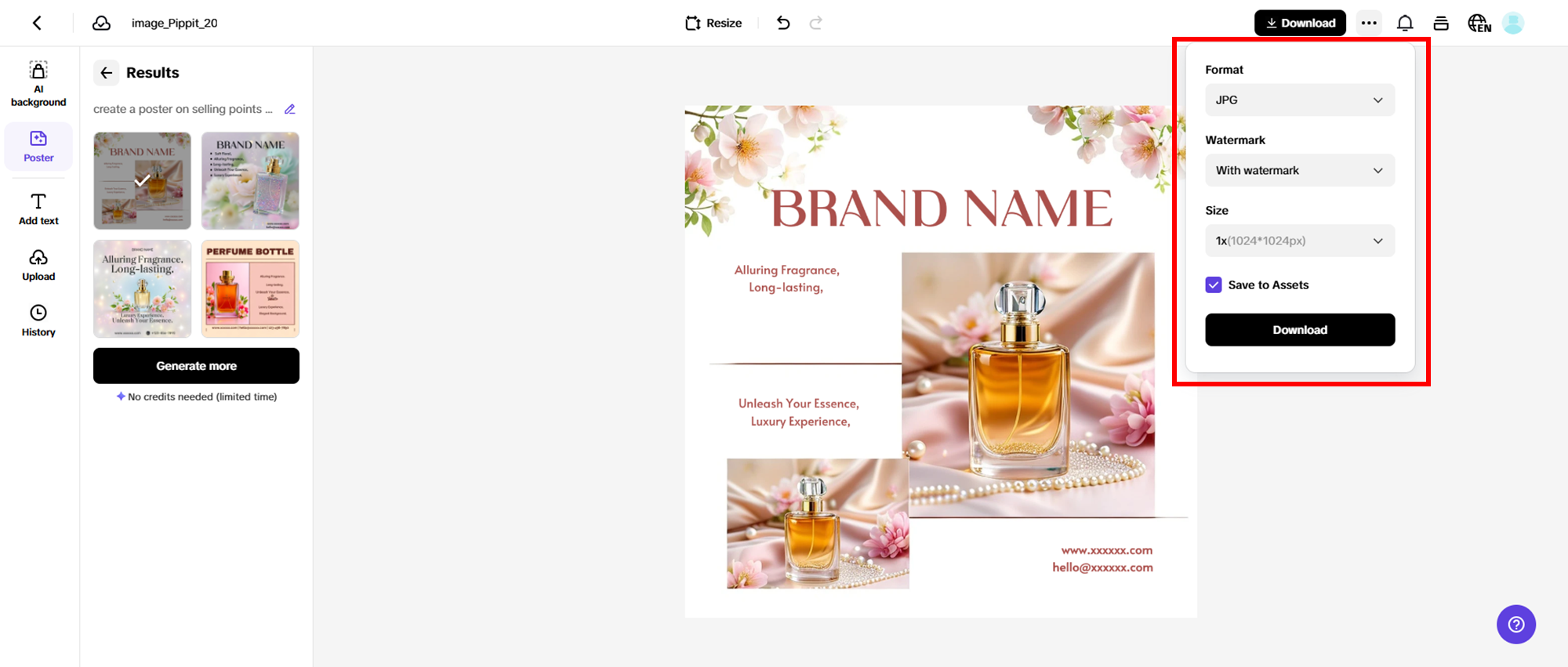Viewport: 1568px width, 667px height.
Task: Click the BRAND NAME title on poster
Action: (x=941, y=208)
